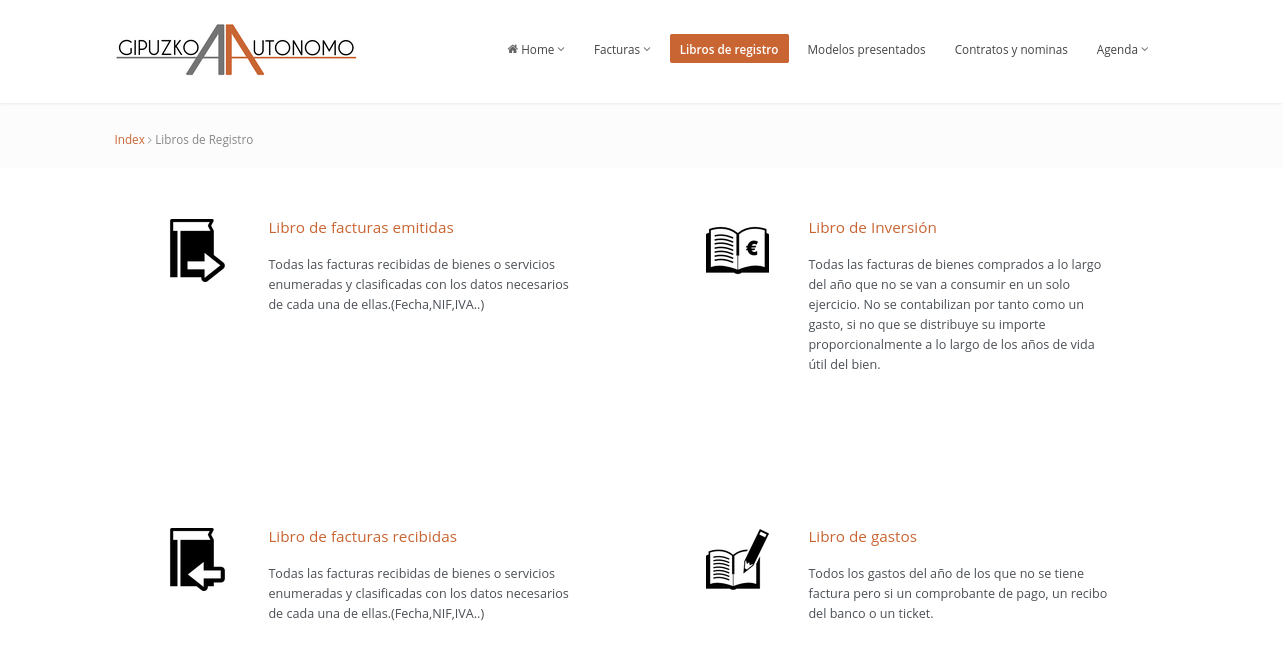Open the Libro de facturas recibidas heading link
The image size is (1283, 653).
(362, 536)
